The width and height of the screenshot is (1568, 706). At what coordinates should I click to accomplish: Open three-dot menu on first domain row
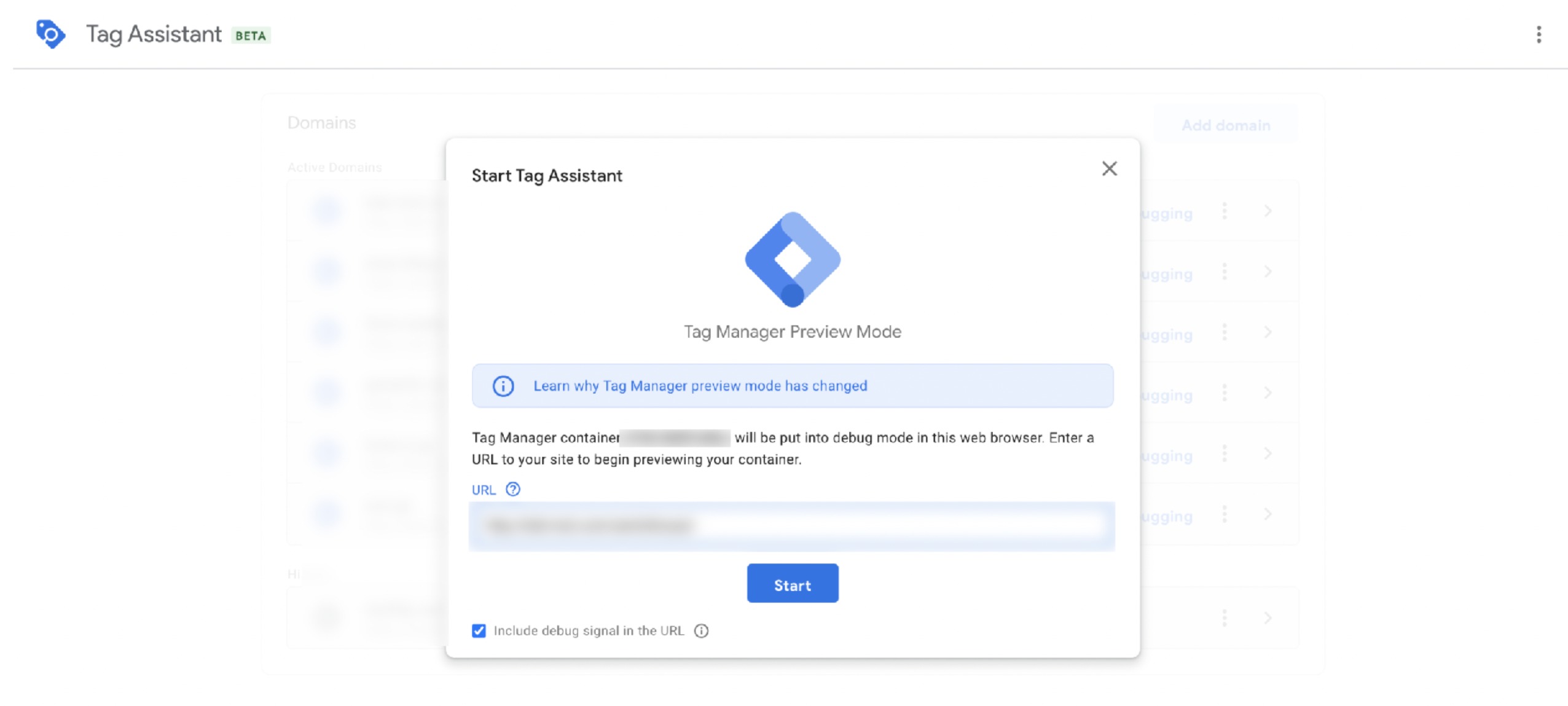click(x=1225, y=211)
